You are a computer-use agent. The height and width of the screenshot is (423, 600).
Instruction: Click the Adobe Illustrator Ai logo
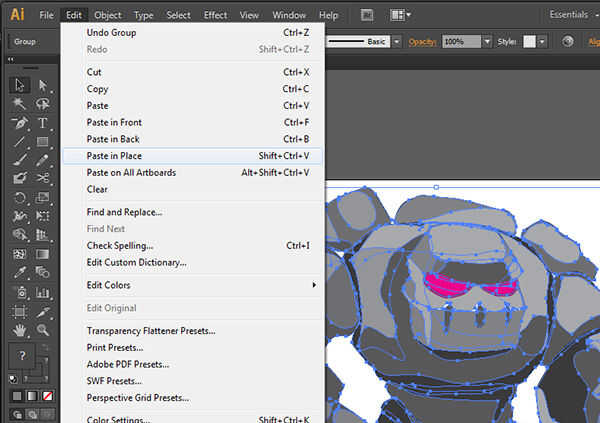coord(17,15)
